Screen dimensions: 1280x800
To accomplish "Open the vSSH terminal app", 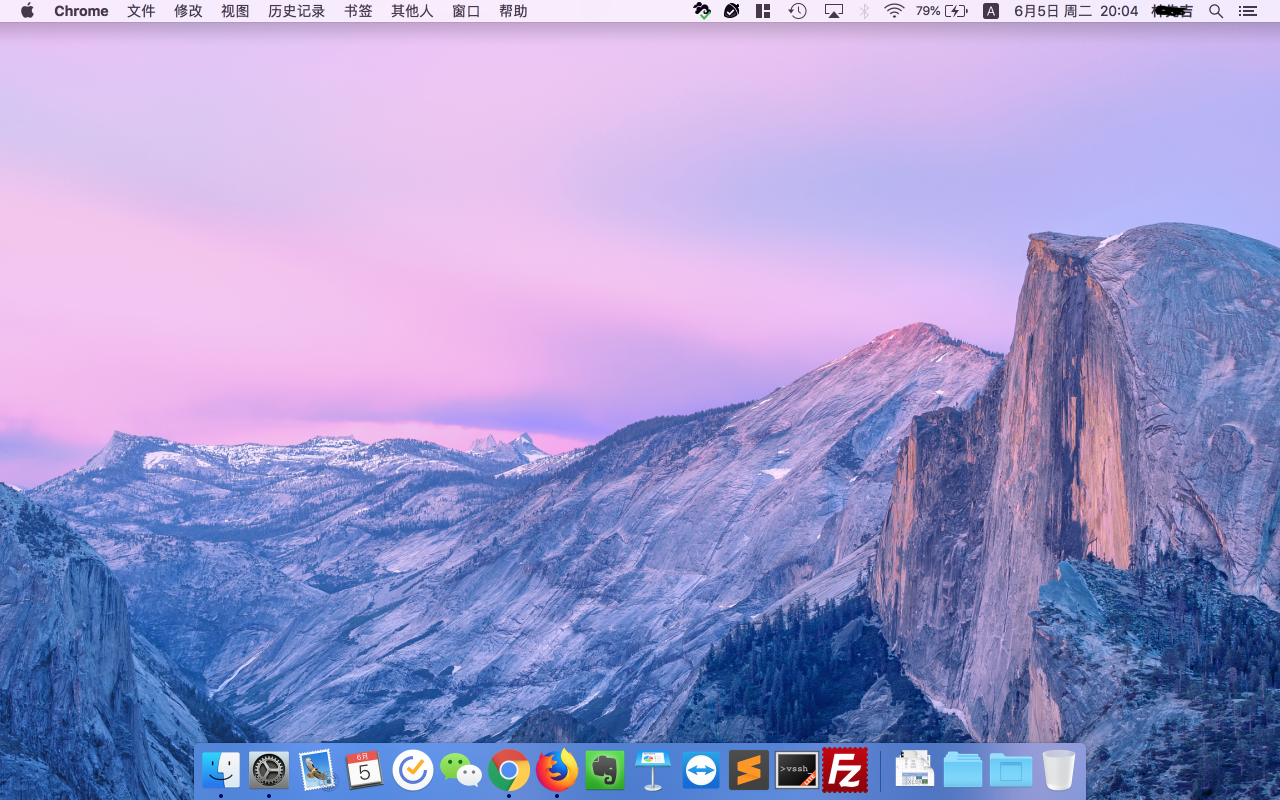I will pos(797,770).
